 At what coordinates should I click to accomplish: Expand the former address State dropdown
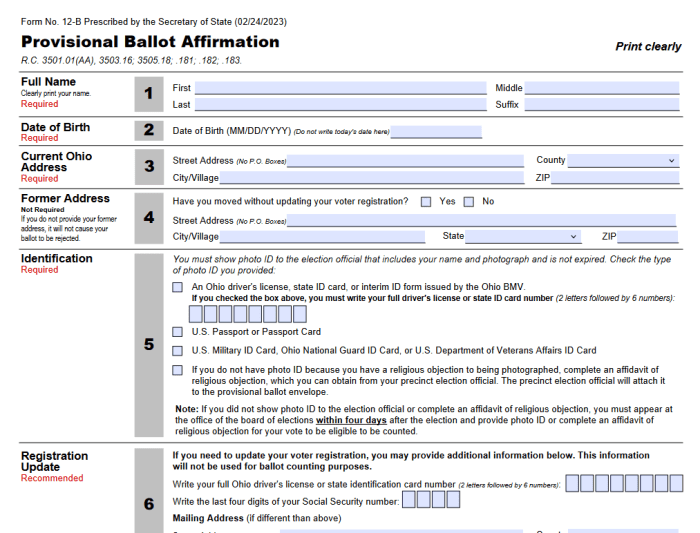click(x=523, y=237)
